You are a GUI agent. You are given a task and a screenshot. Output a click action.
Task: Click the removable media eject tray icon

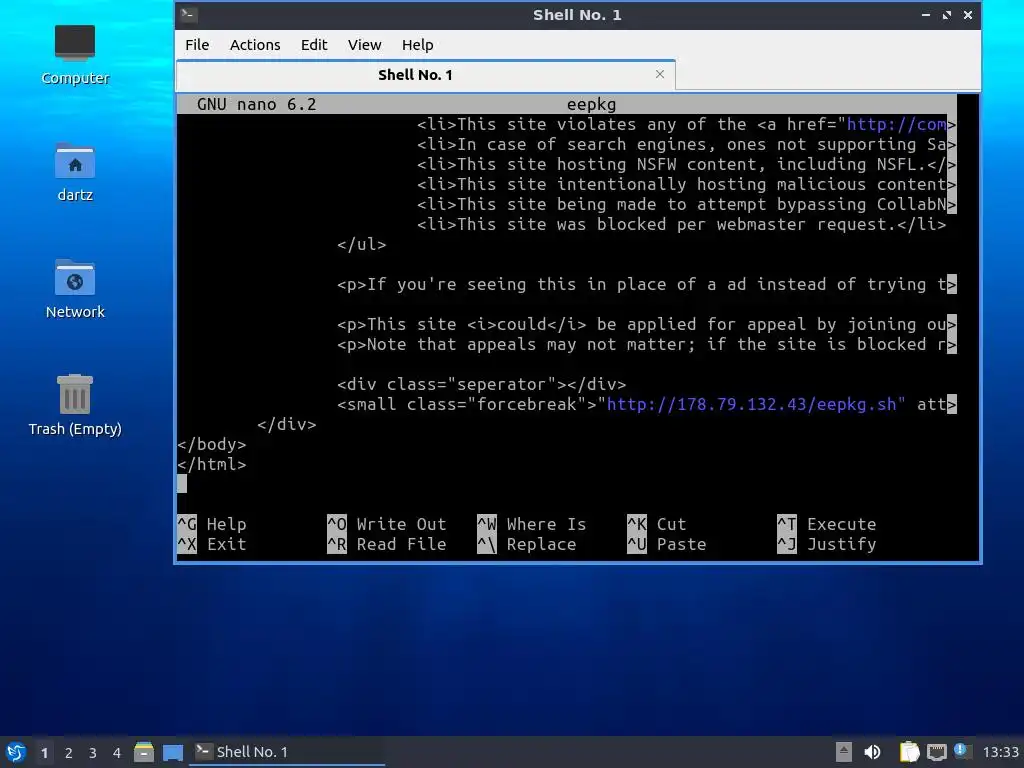coord(844,752)
